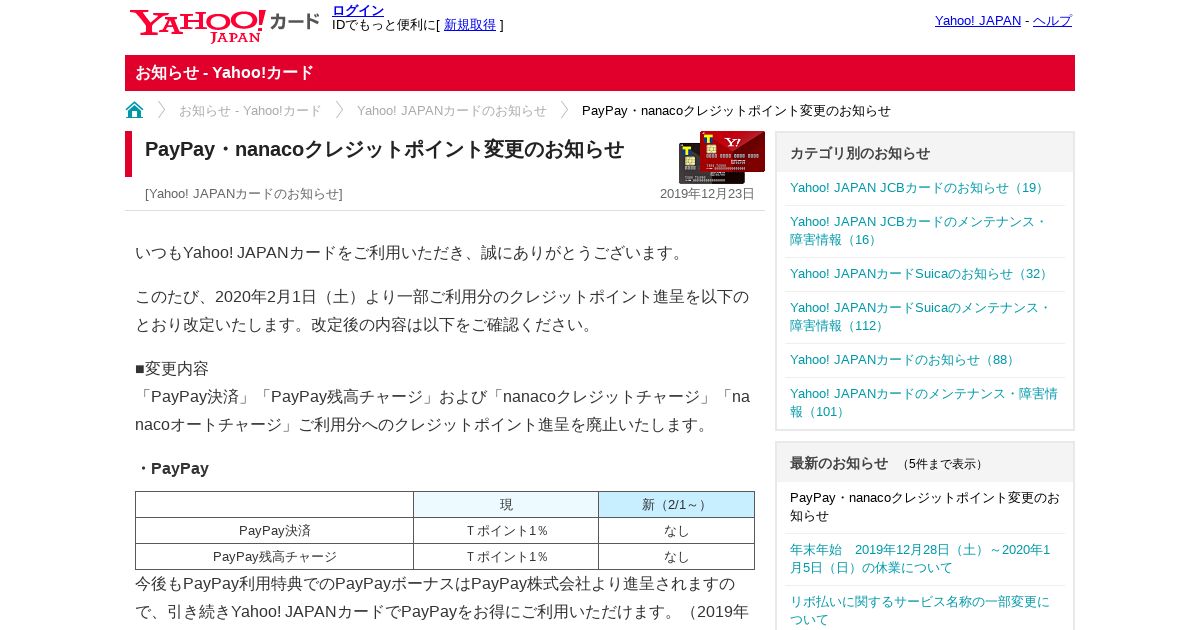This screenshot has height=630, width=1200.
Task: Open JCBカードのメンテナンス・障害情報（16） category
Action: click(919, 231)
